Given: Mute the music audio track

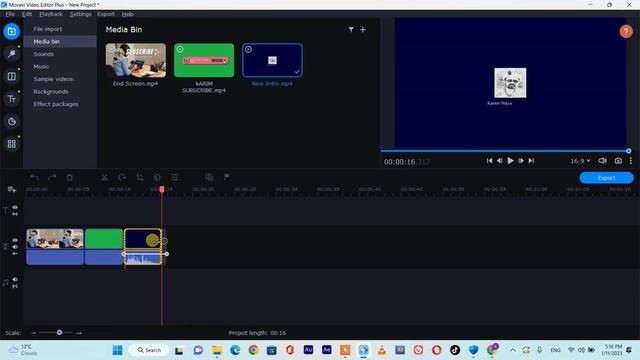Looking at the screenshot, I should tap(15, 280).
